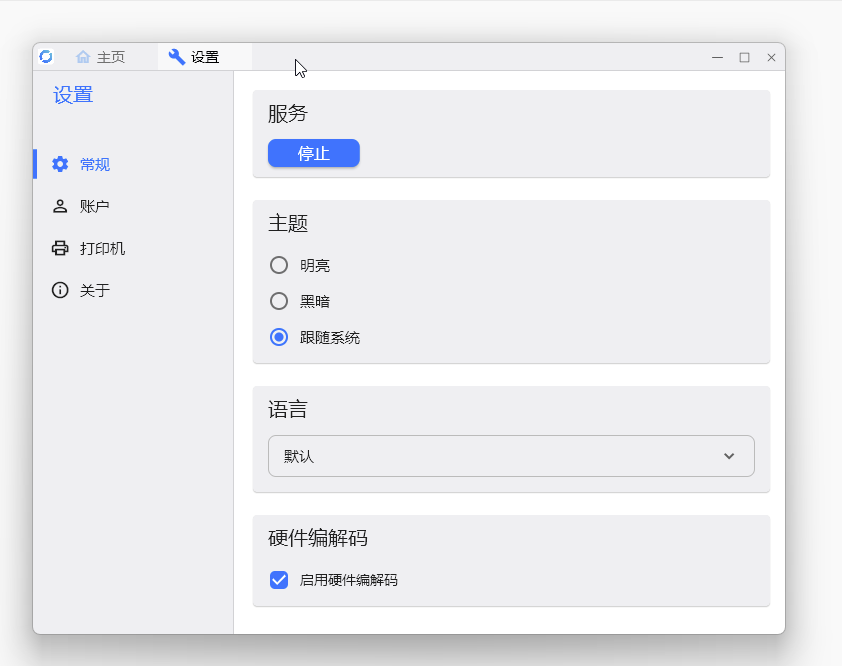Click the chevron on the language selector
The image size is (842, 666).
click(x=729, y=456)
